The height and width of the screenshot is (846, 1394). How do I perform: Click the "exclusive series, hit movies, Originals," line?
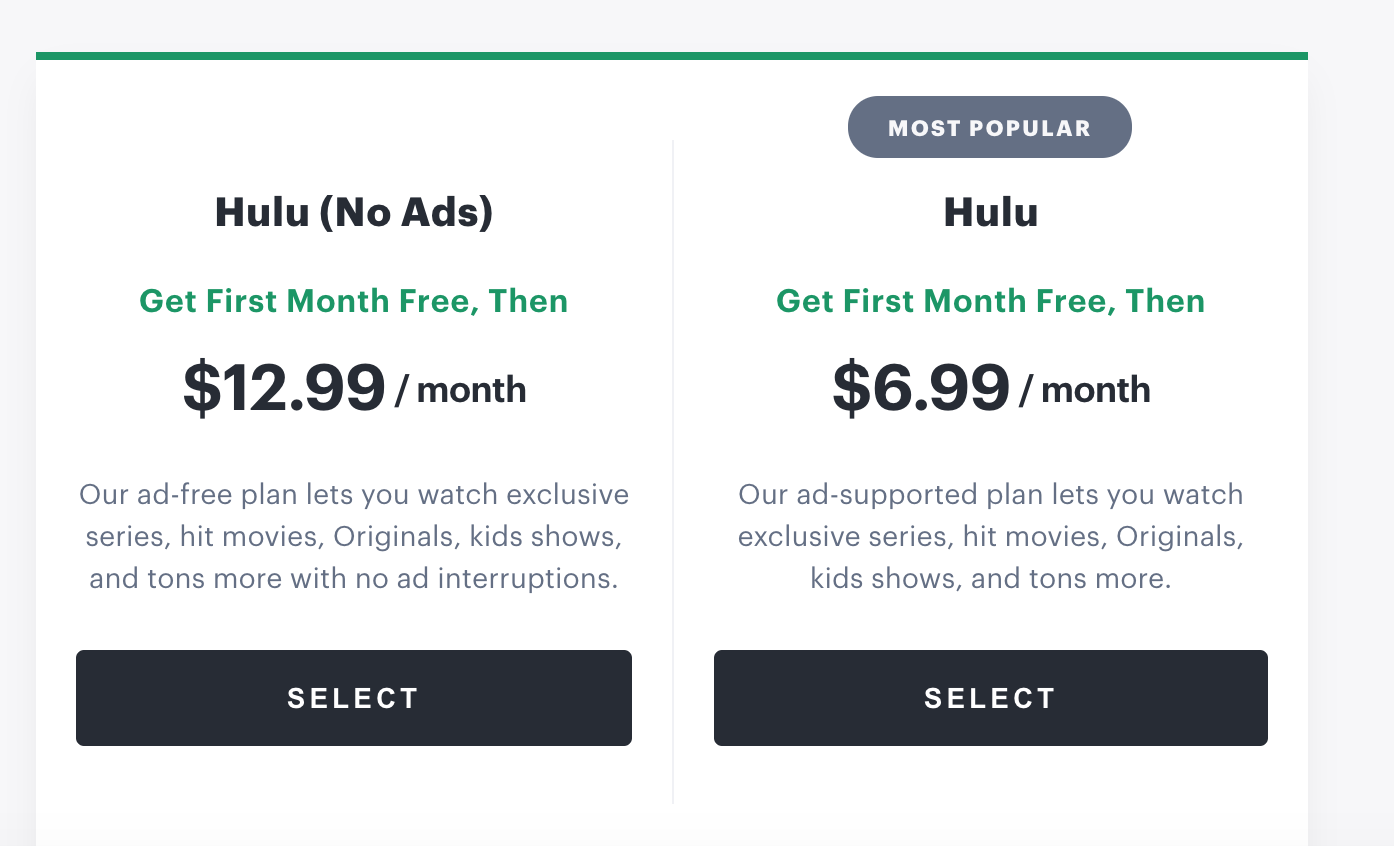(990, 536)
